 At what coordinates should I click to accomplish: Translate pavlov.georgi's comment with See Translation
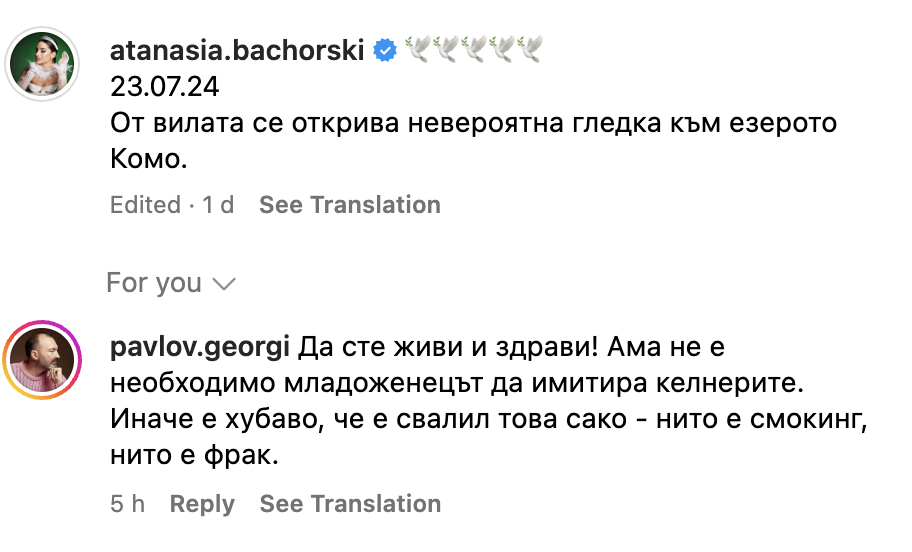(x=350, y=504)
